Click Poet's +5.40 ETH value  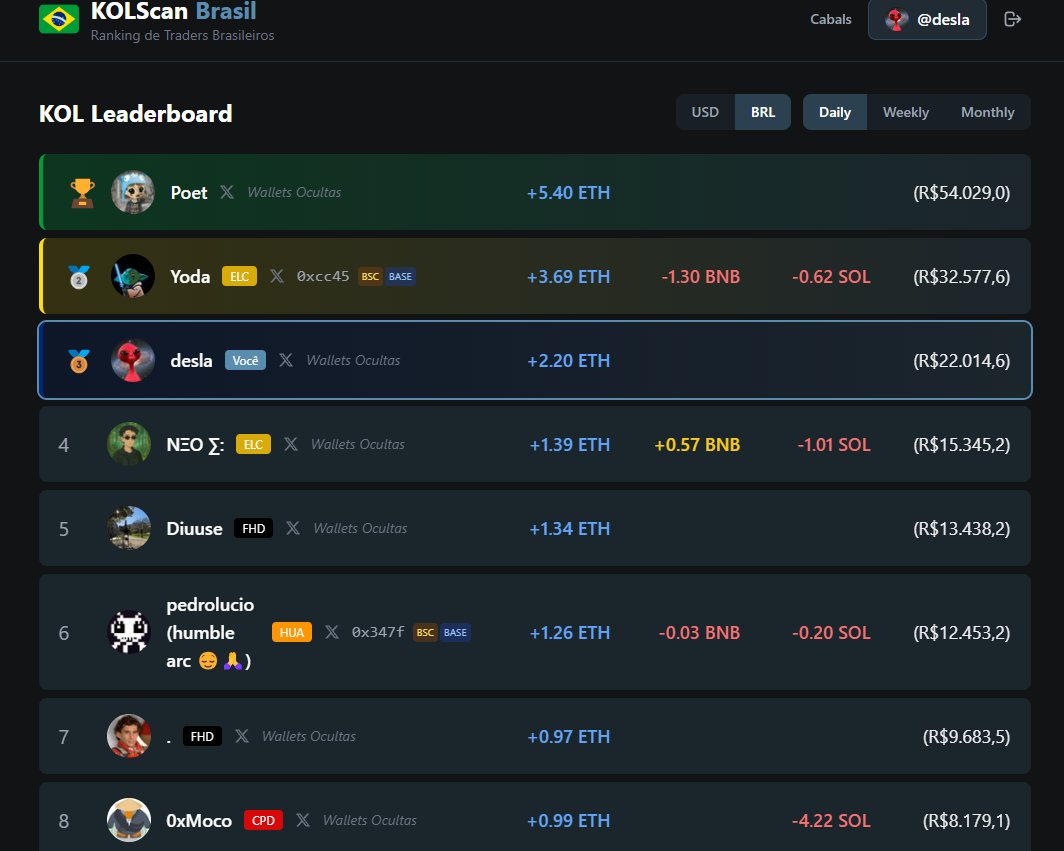tap(569, 193)
